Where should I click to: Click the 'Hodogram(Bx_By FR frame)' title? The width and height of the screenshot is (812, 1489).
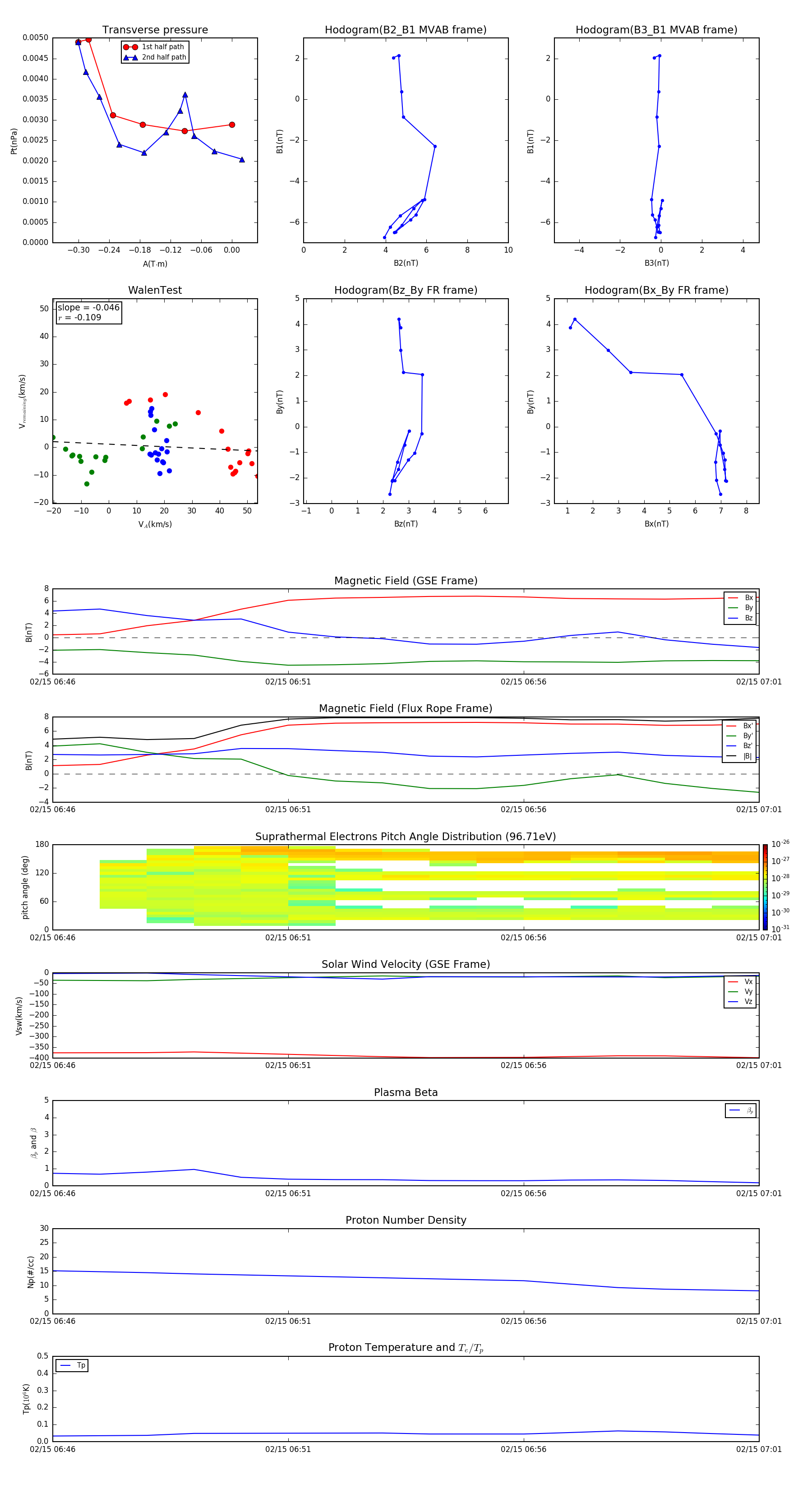[656, 290]
